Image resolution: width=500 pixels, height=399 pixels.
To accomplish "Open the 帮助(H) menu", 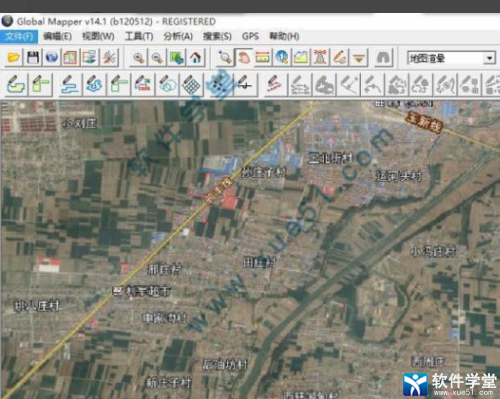I will coord(284,36).
